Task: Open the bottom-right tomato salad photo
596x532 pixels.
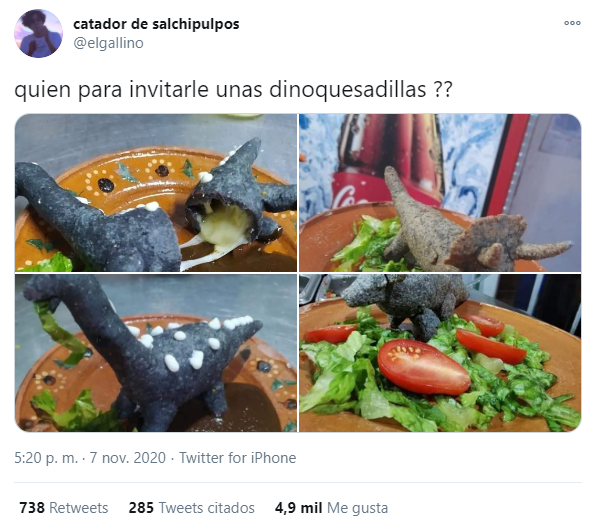Action: click(440, 353)
